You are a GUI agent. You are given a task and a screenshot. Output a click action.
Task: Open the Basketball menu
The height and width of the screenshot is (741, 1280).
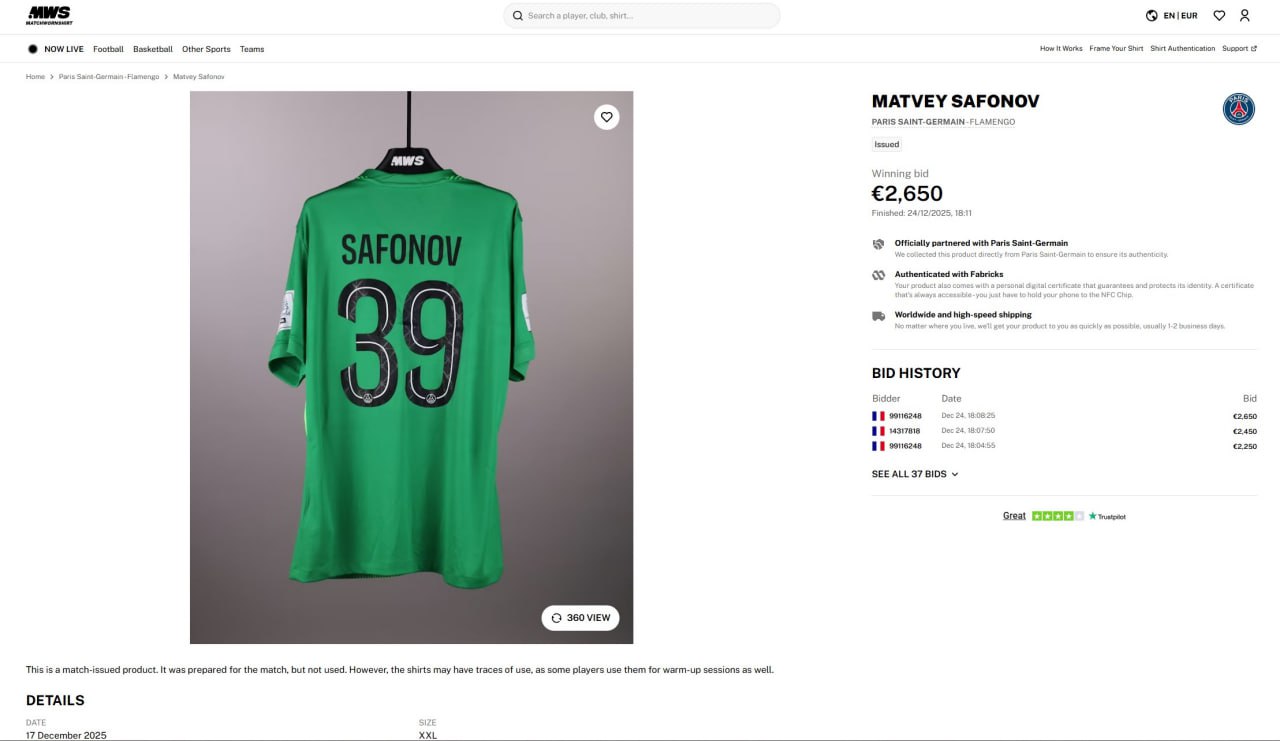click(153, 49)
